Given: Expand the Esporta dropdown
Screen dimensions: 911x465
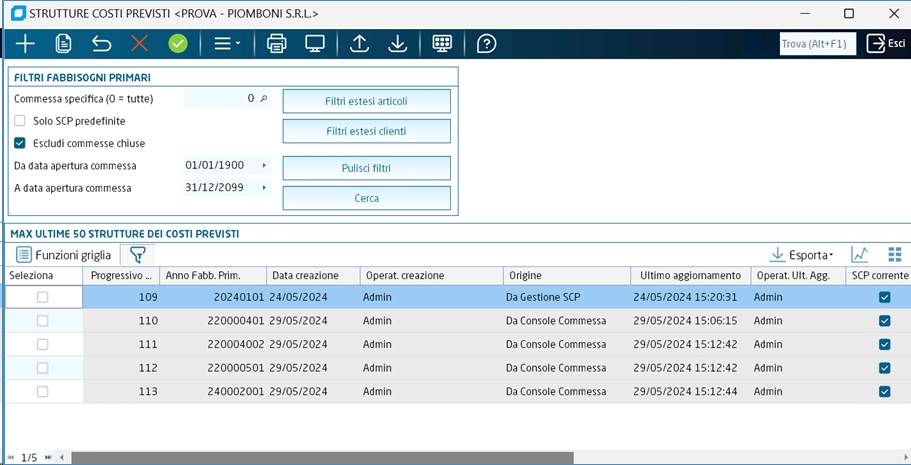Looking at the screenshot, I should (x=804, y=255).
